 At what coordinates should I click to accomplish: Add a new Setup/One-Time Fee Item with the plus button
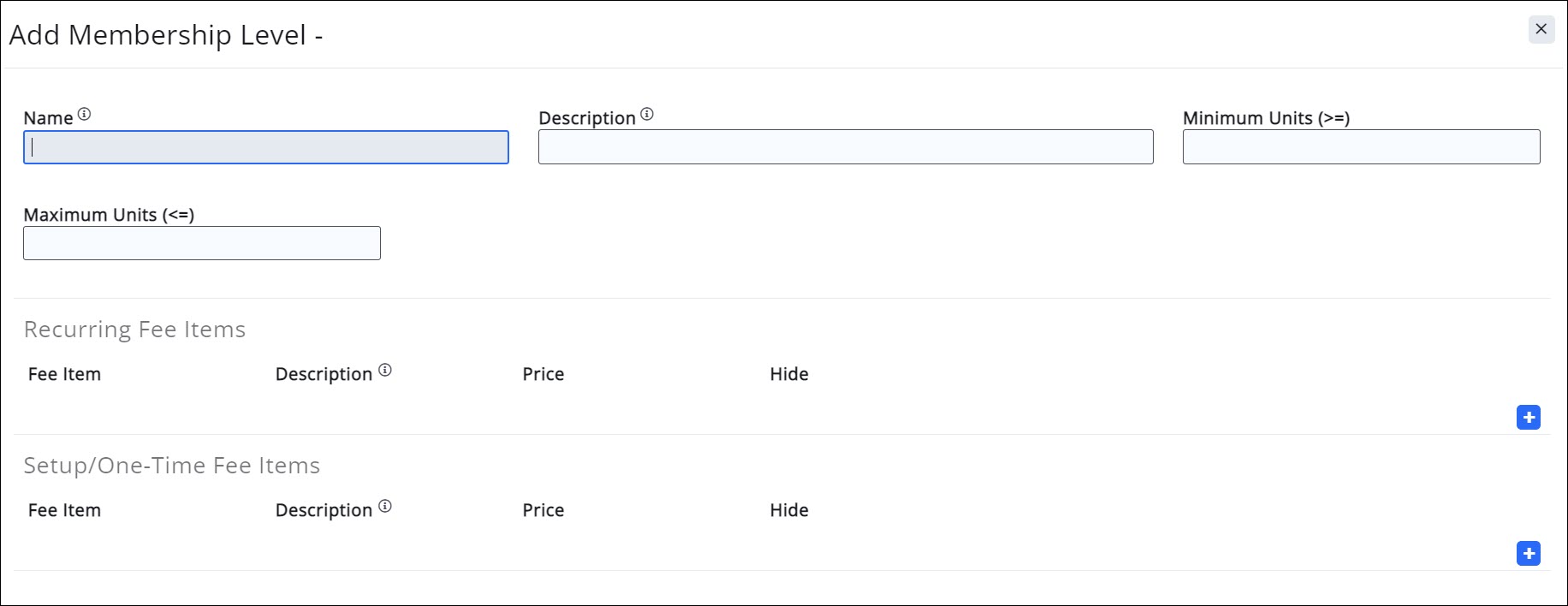click(1528, 554)
